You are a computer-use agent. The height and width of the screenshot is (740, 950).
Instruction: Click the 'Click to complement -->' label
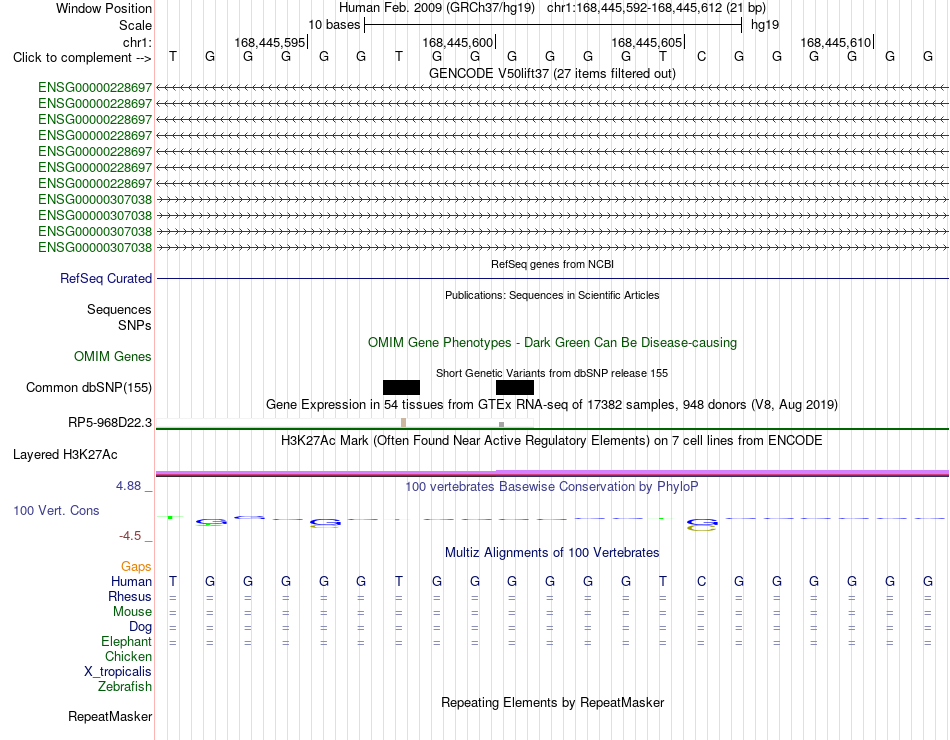(82, 58)
